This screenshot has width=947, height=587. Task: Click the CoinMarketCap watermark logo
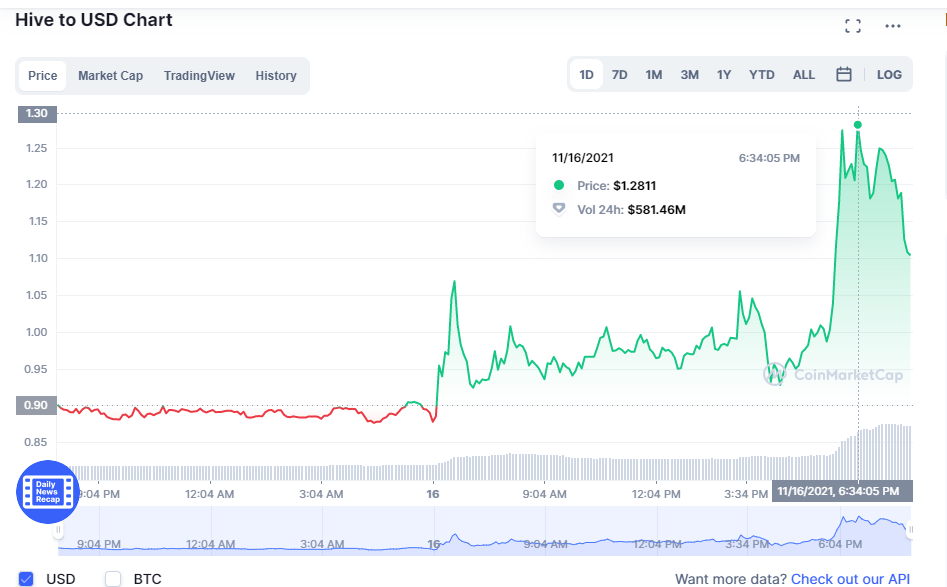tap(833, 375)
